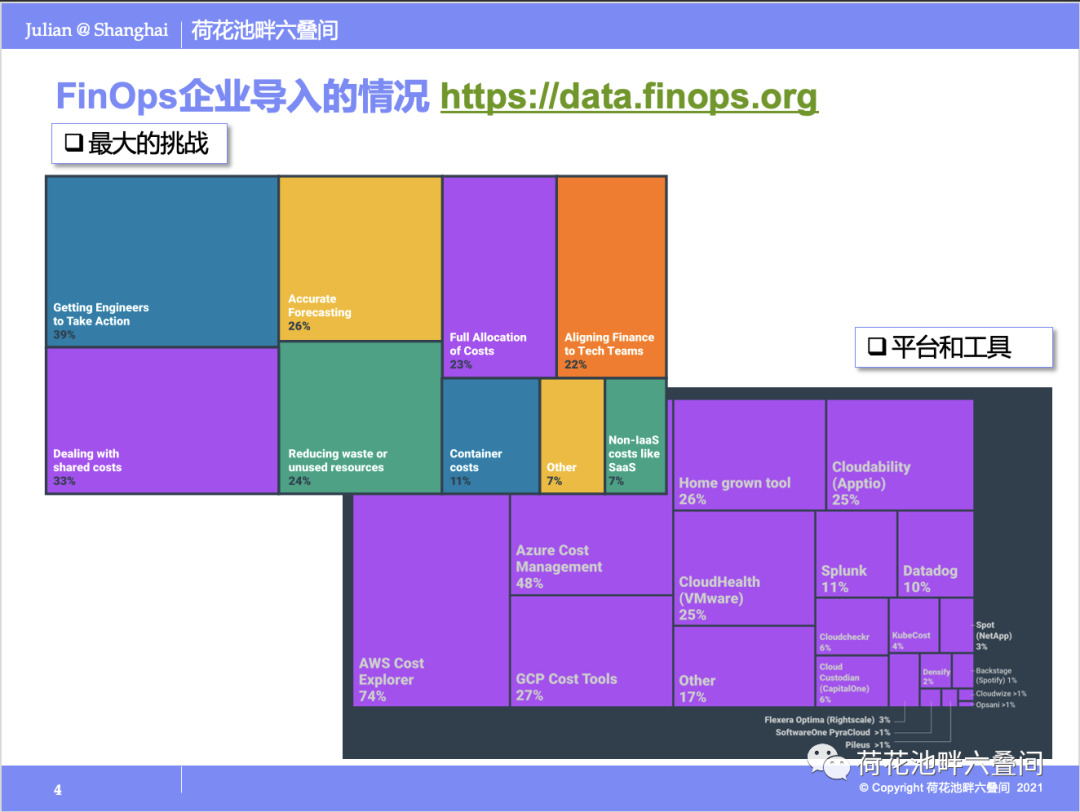Image resolution: width=1080 pixels, height=812 pixels.
Task: Click the 'Backstage (Spotify) 1%' label
Action: pyautogui.click(x=996, y=675)
